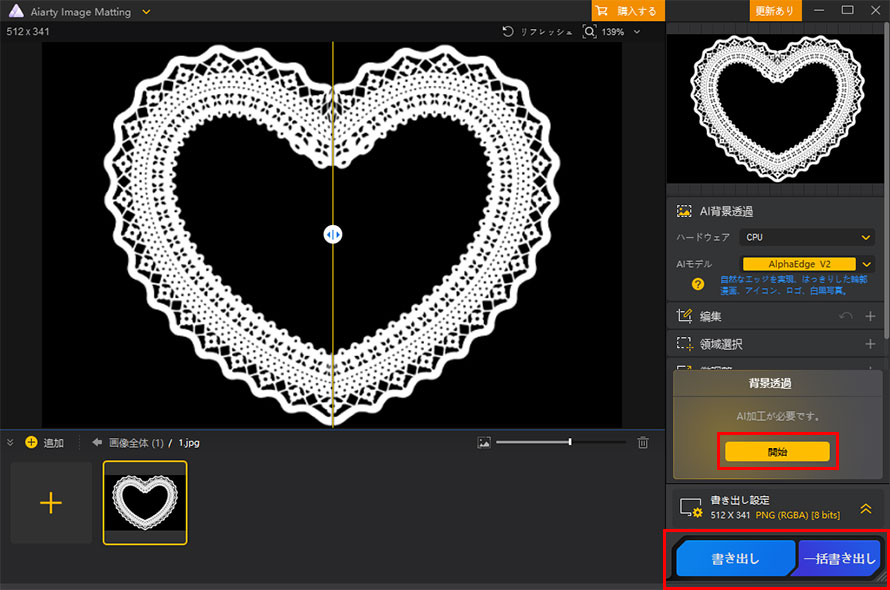The image size is (890, 590).
Task: Click the 購入する purchase button
Action: [628, 11]
